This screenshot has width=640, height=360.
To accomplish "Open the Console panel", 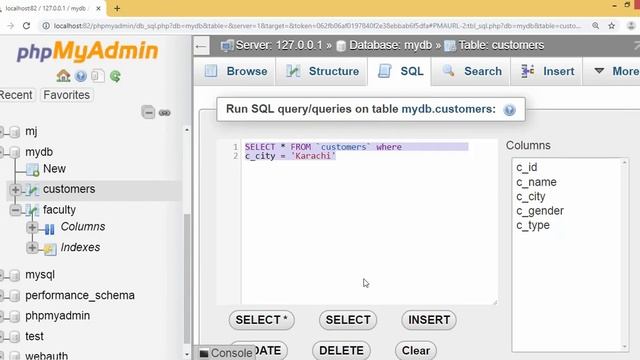I will 226,353.
